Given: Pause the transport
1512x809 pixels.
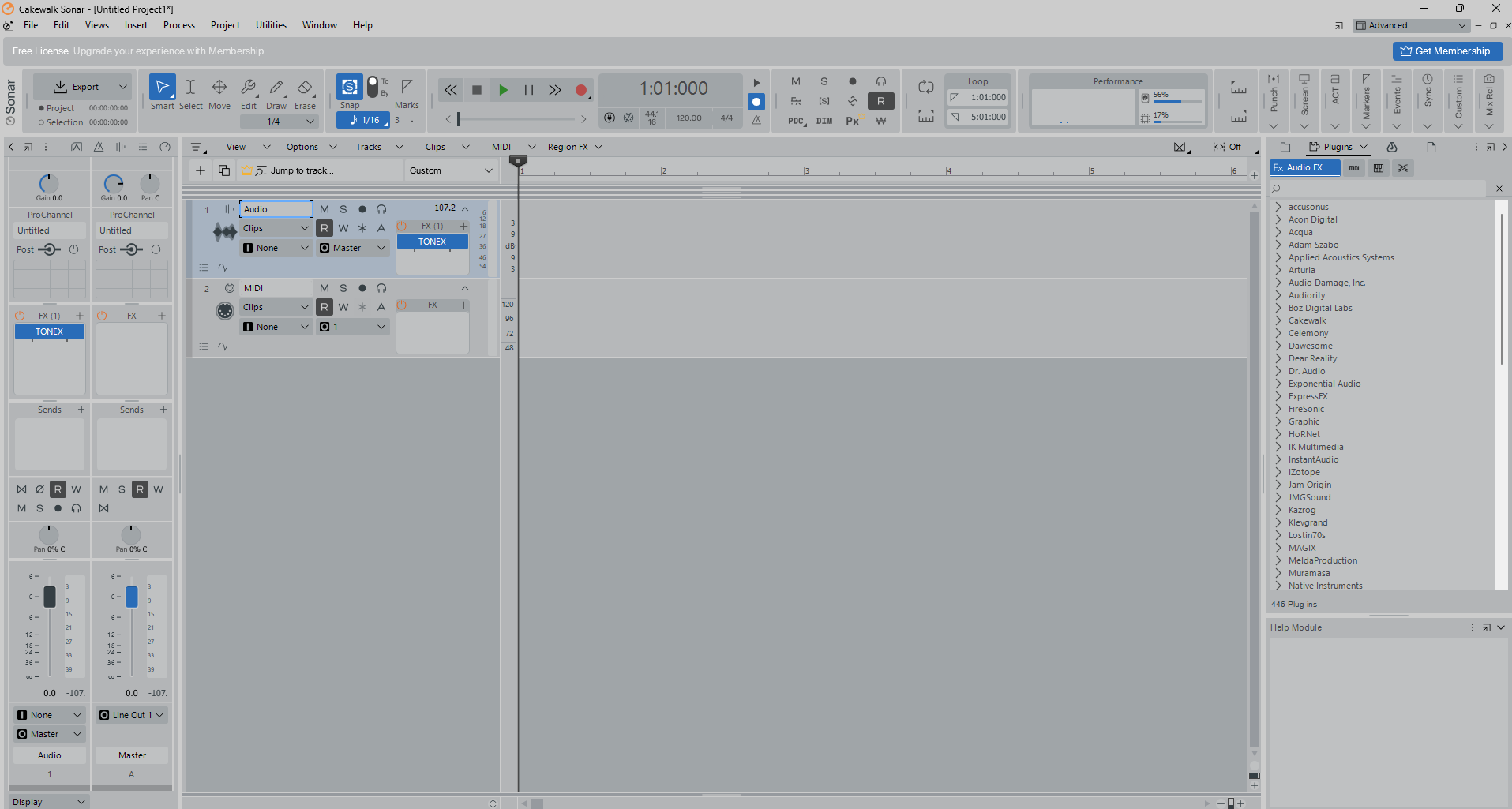Looking at the screenshot, I should [529, 90].
